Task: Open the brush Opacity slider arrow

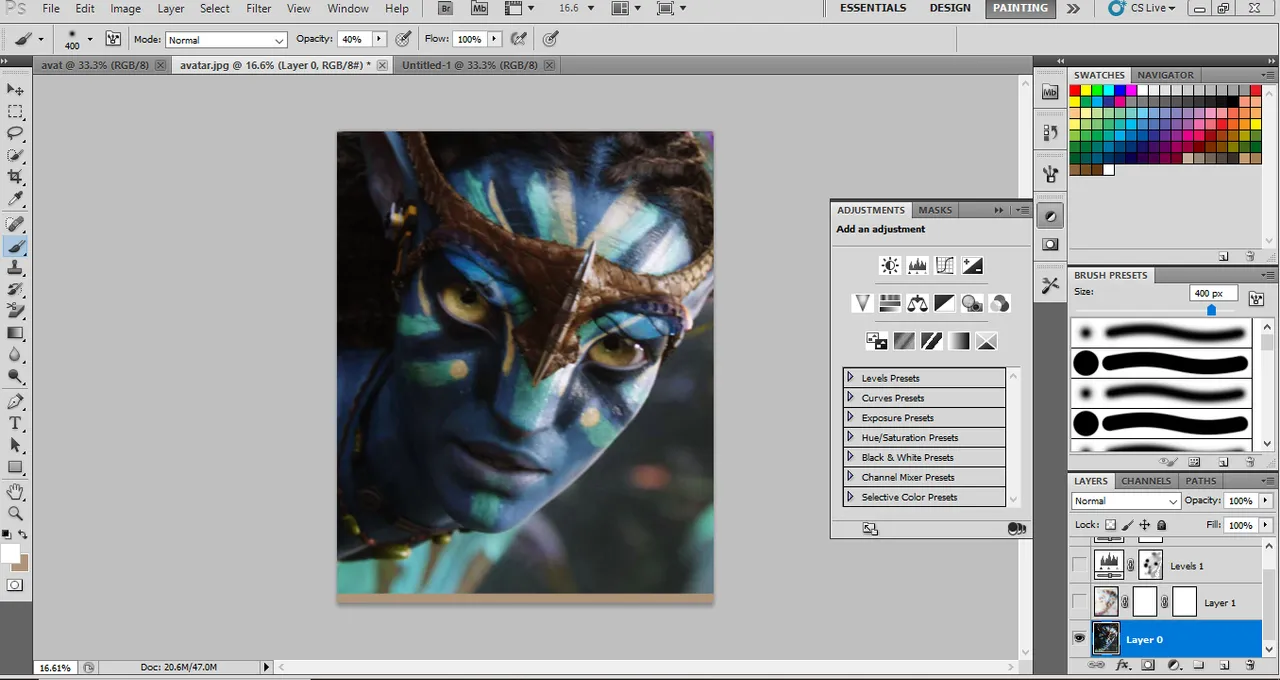Action: tap(379, 39)
